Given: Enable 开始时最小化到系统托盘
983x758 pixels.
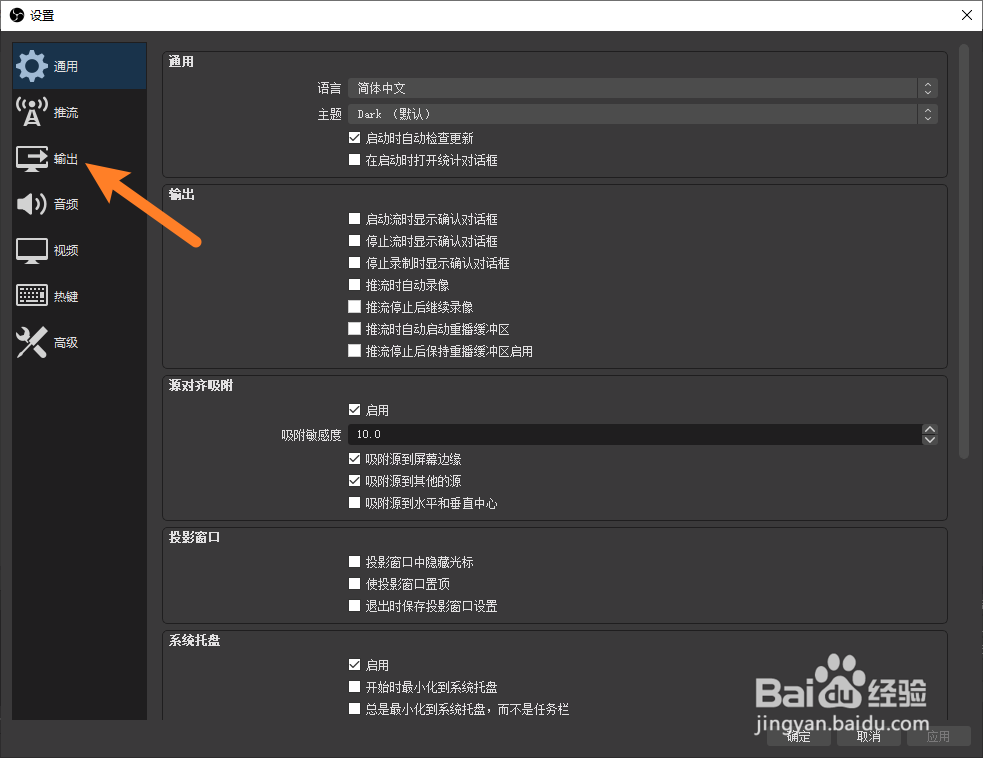Looking at the screenshot, I should pyautogui.click(x=354, y=687).
